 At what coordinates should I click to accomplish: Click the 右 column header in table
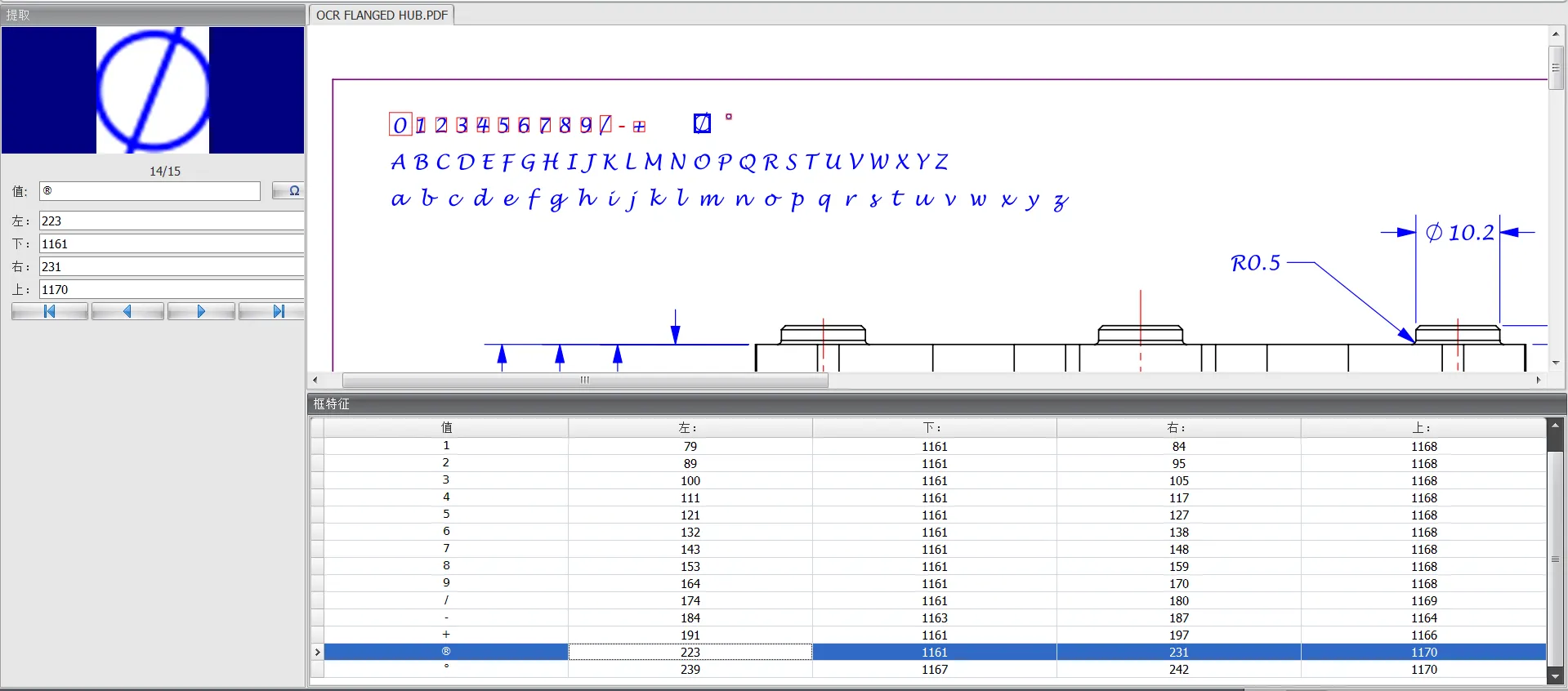(1178, 427)
